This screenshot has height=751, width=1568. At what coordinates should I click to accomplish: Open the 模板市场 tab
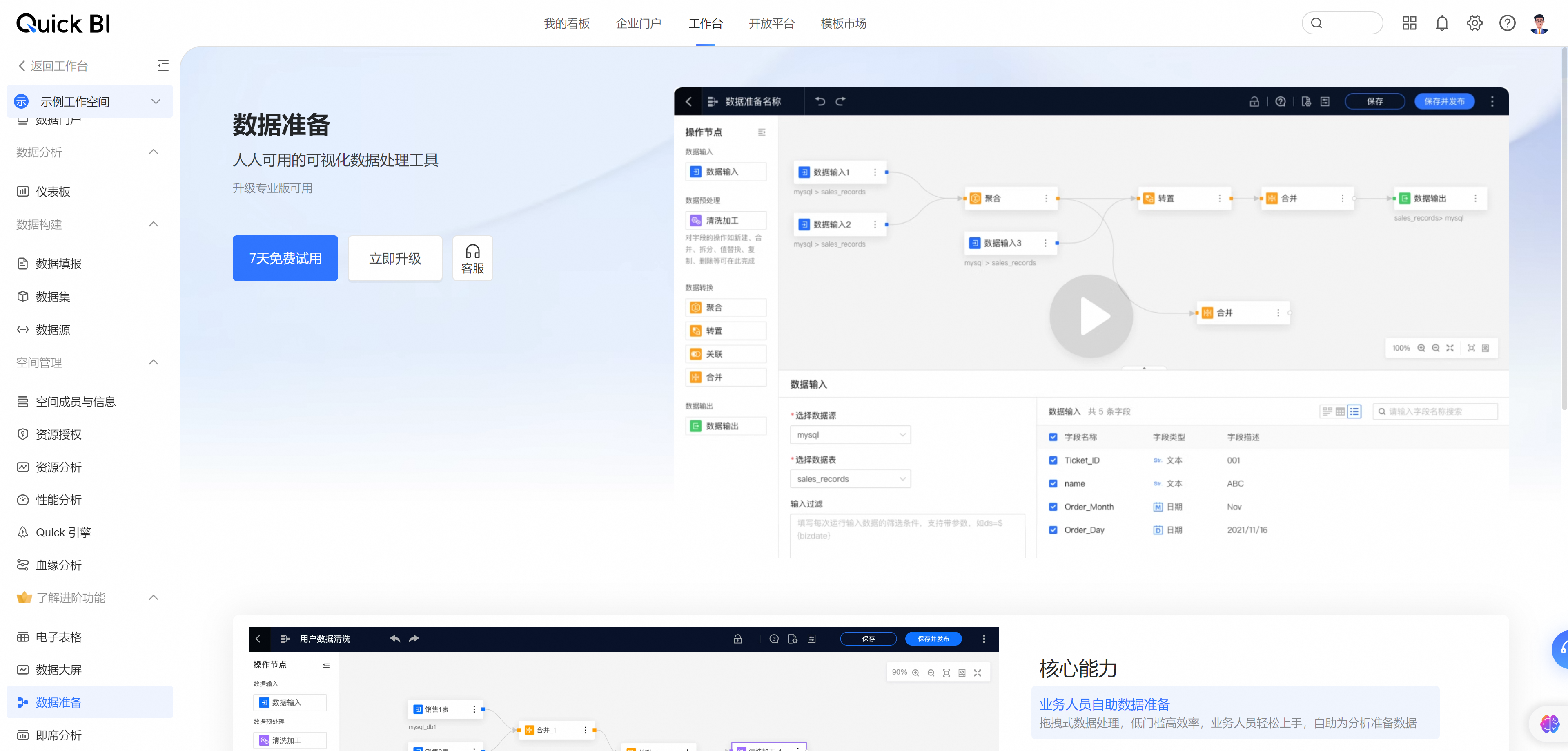coord(843,23)
